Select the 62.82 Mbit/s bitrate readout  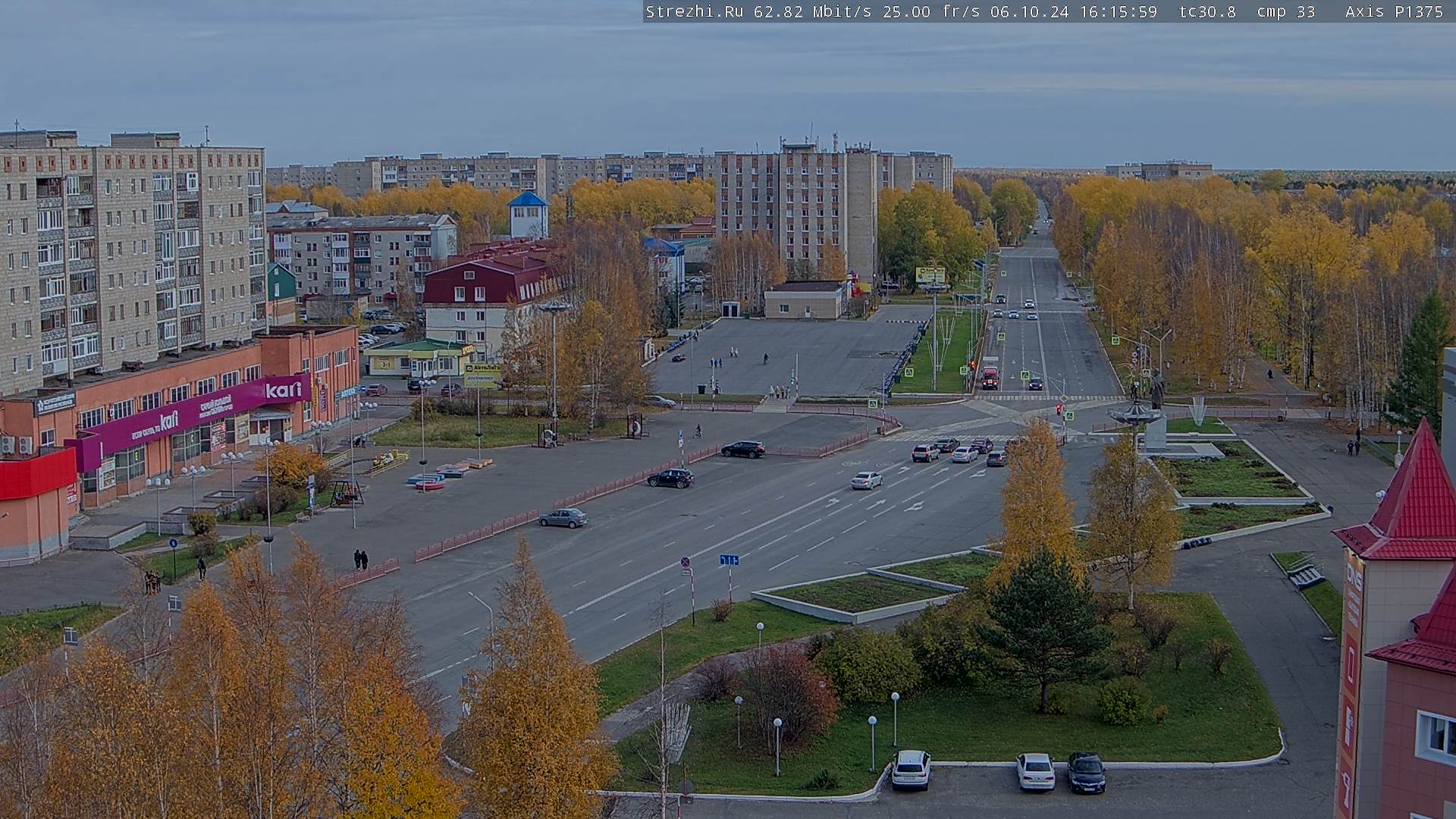pos(811,11)
